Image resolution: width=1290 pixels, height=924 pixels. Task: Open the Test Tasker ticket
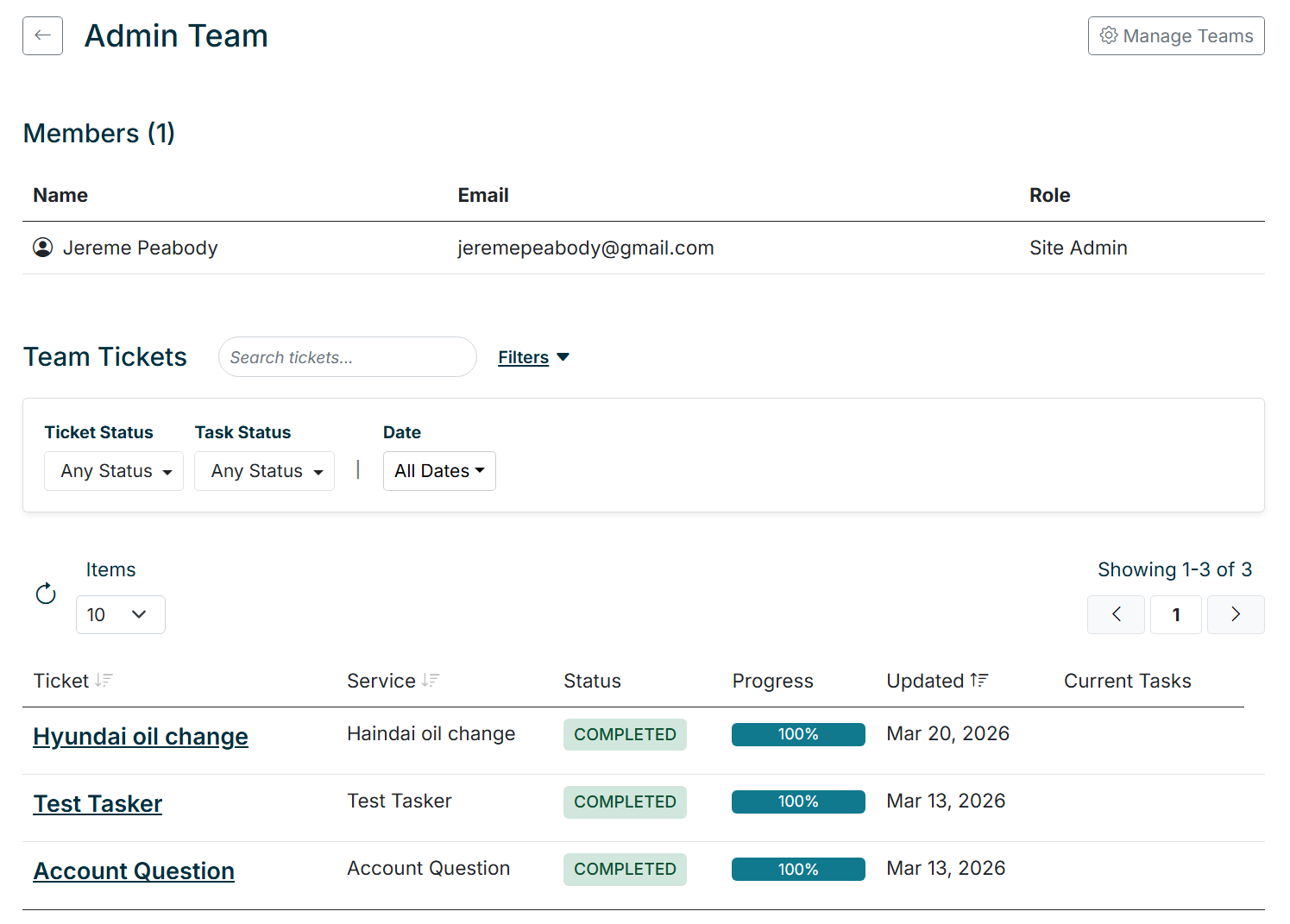pos(98,803)
